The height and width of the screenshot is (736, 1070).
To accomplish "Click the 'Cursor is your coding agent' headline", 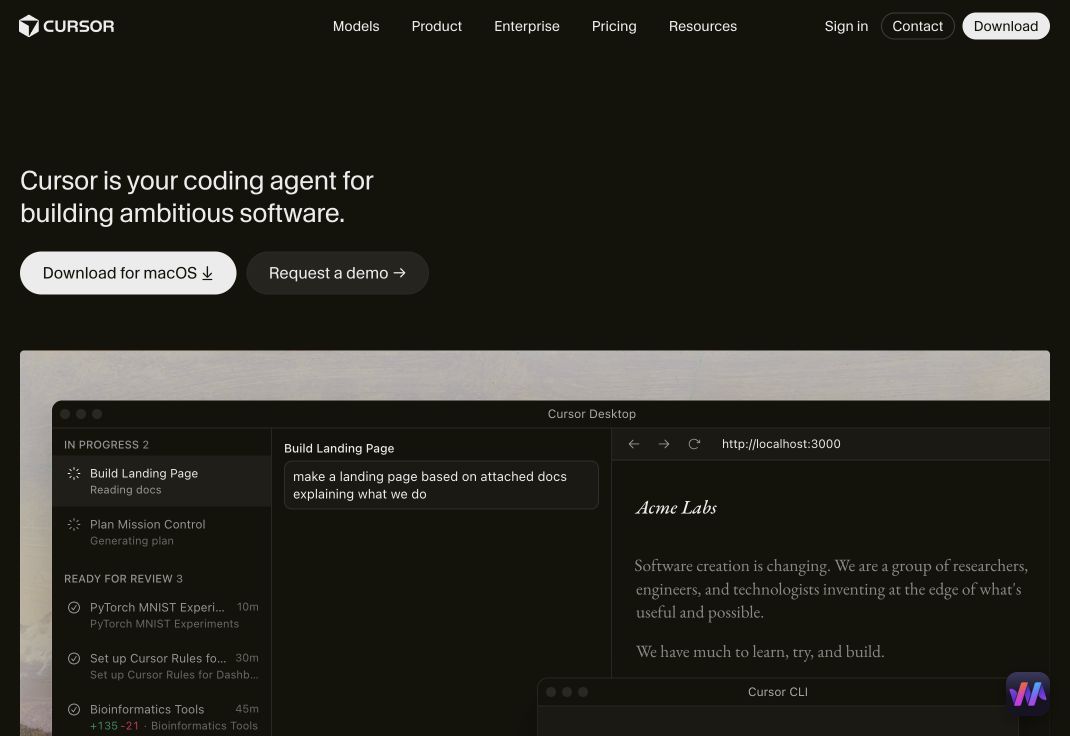I will 197,197.
